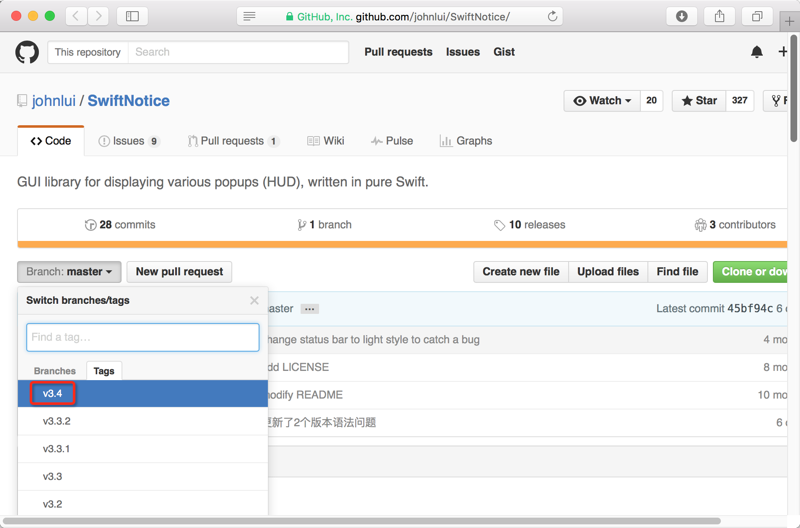The image size is (800, 528).
Task: Open the Branch: master dropdown
Action: 69,272
